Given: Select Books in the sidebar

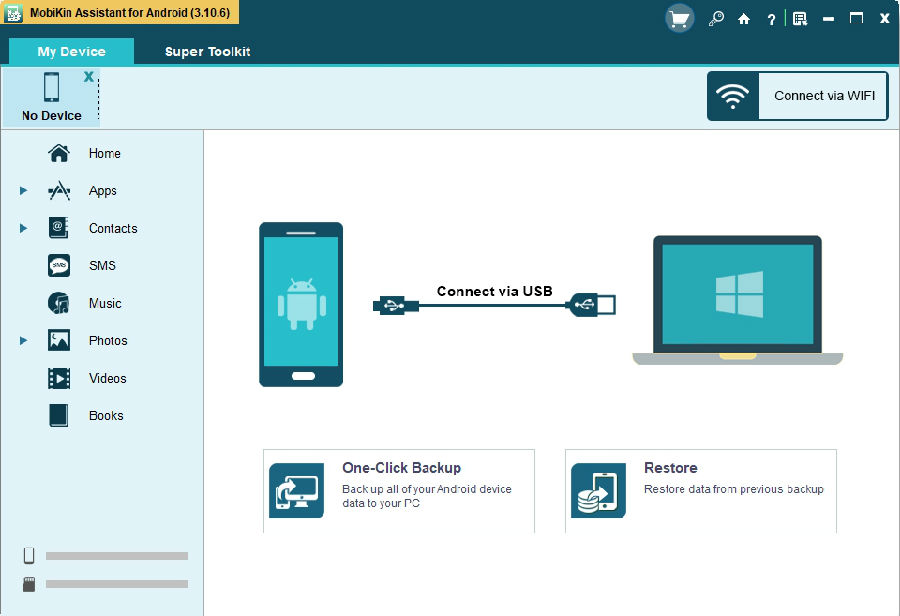Looking at the screenshot, I should click(x=105, y=415).
